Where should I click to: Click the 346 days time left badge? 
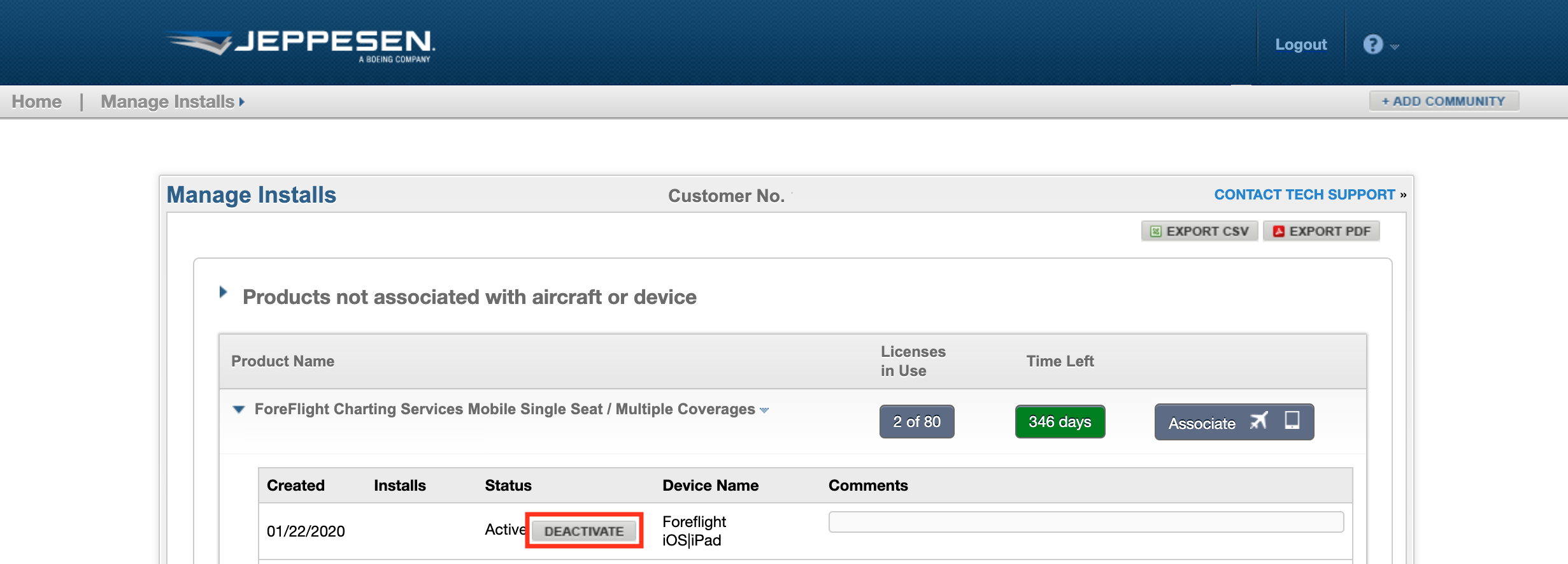click(1060, 422)
